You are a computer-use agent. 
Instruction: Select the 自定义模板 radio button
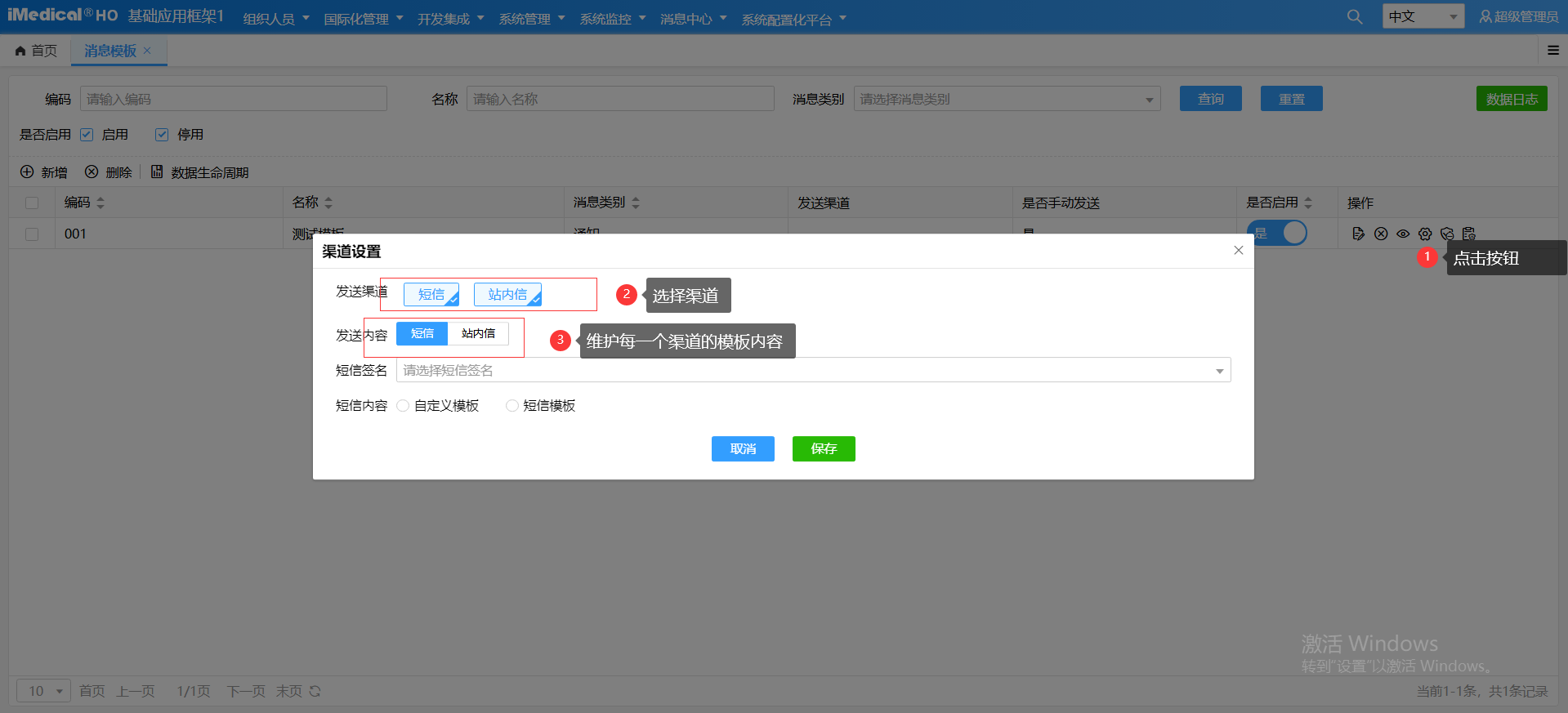(403, 406)
